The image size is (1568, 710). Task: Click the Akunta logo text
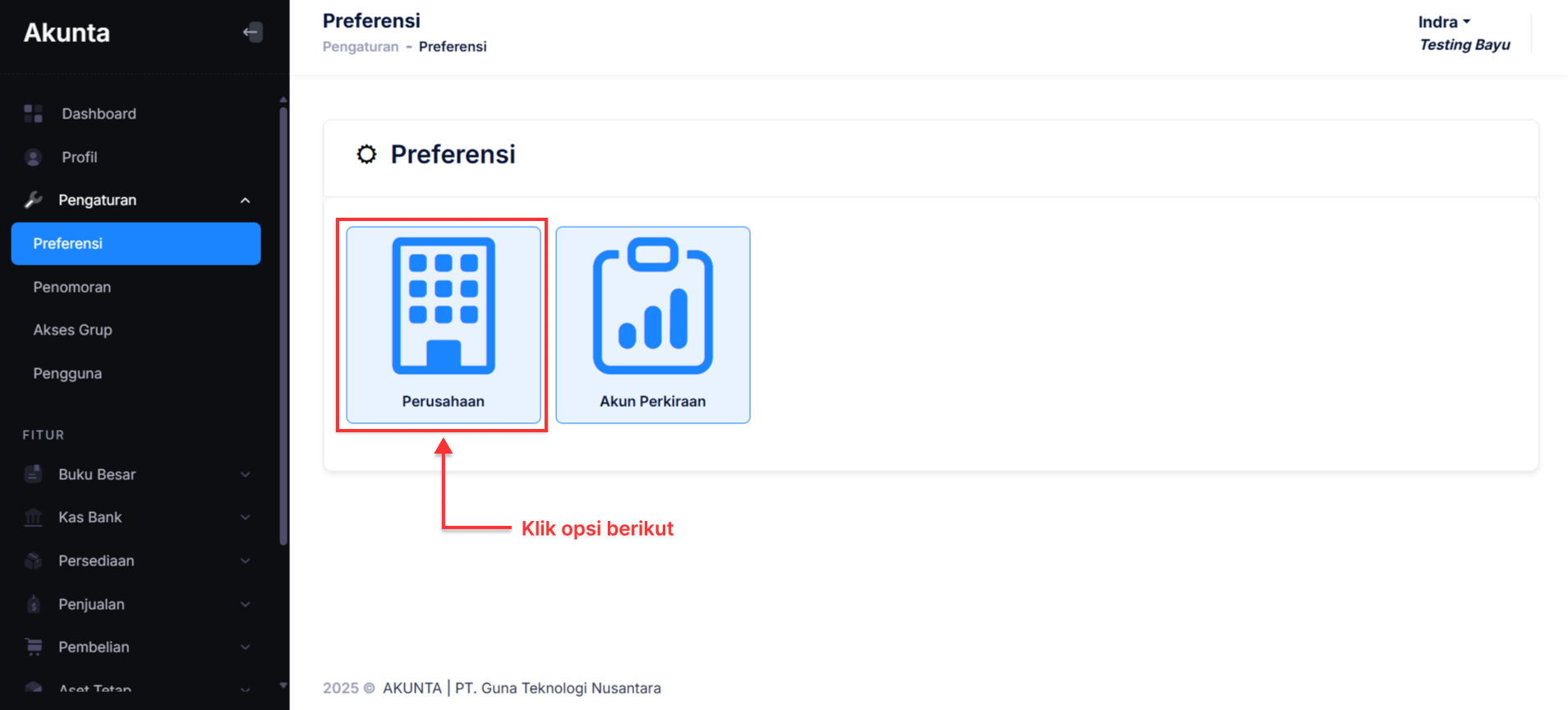(67, 33)
